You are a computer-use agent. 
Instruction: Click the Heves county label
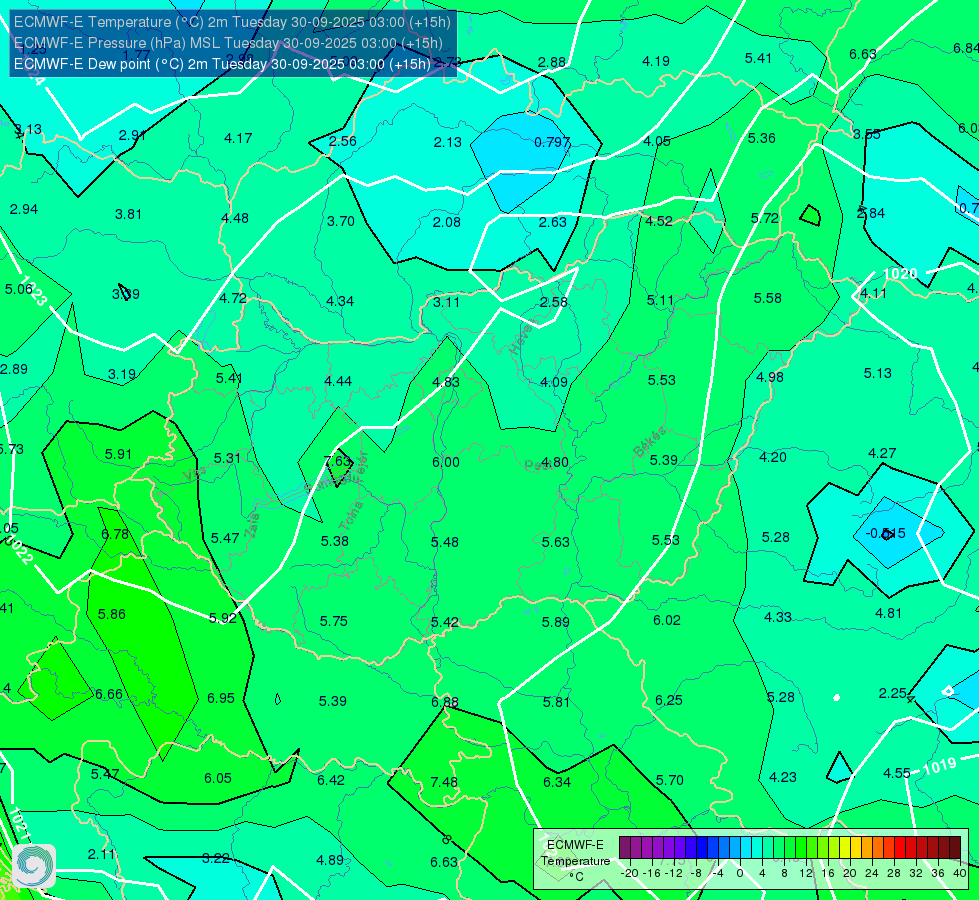(521, 339)
